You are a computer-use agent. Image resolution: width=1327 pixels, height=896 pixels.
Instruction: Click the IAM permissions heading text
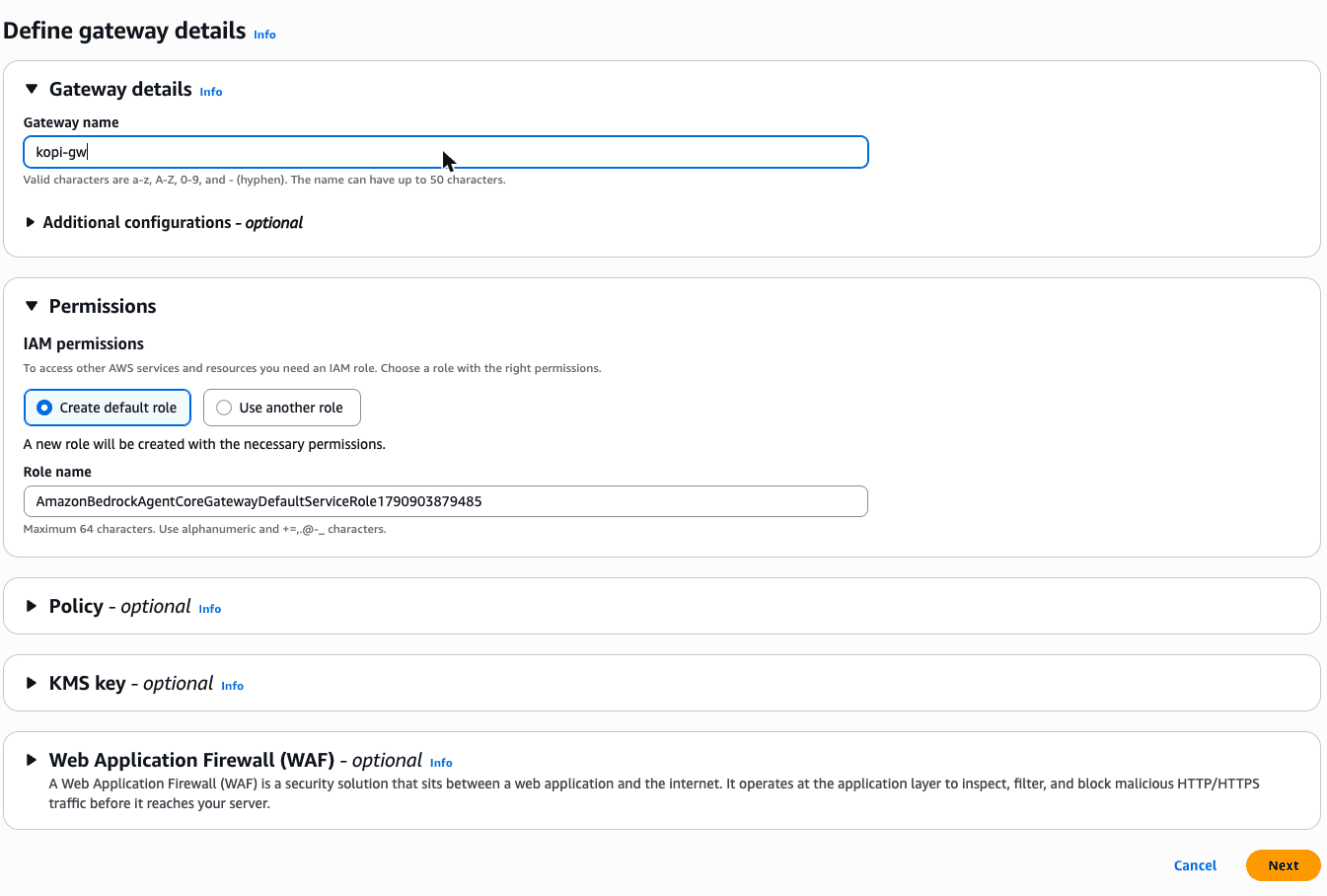pos(84,344)
